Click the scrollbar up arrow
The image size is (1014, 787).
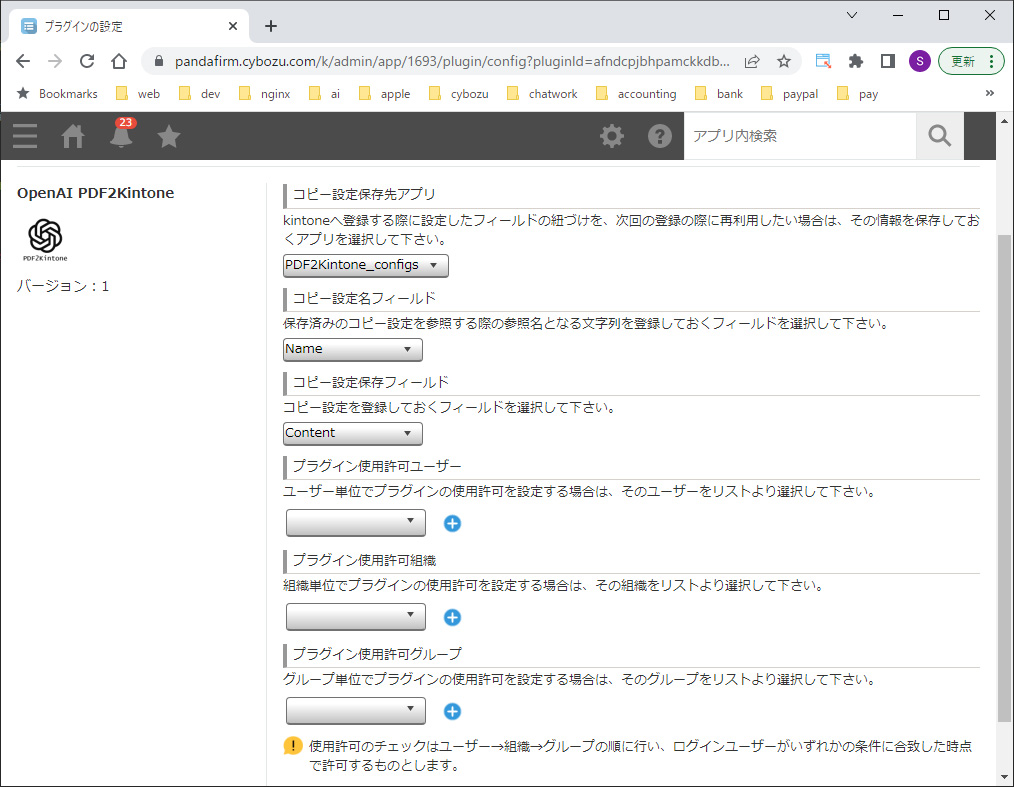[x=1004, y=121]
